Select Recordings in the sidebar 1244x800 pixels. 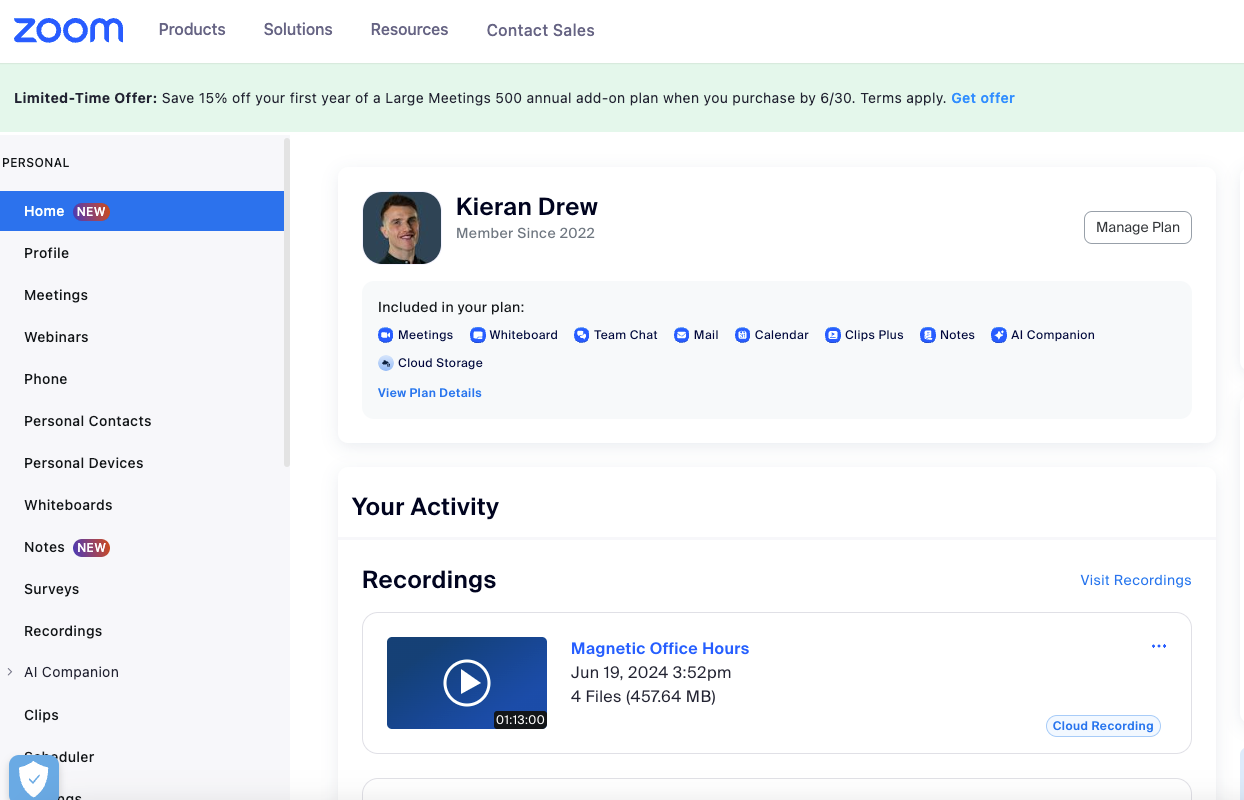(x=63, y=631)
